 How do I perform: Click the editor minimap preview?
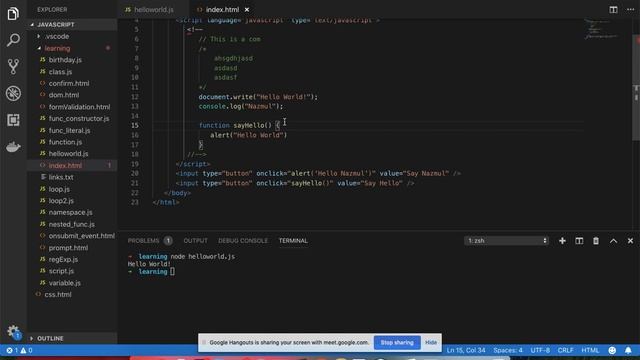point(601,29)
